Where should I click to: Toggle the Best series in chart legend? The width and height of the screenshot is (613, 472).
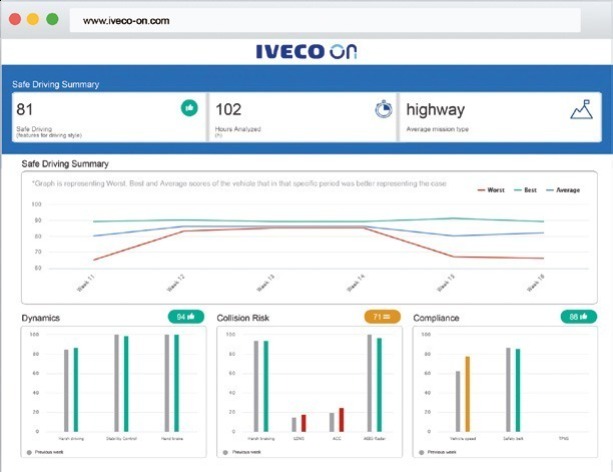tap(525, 190)
